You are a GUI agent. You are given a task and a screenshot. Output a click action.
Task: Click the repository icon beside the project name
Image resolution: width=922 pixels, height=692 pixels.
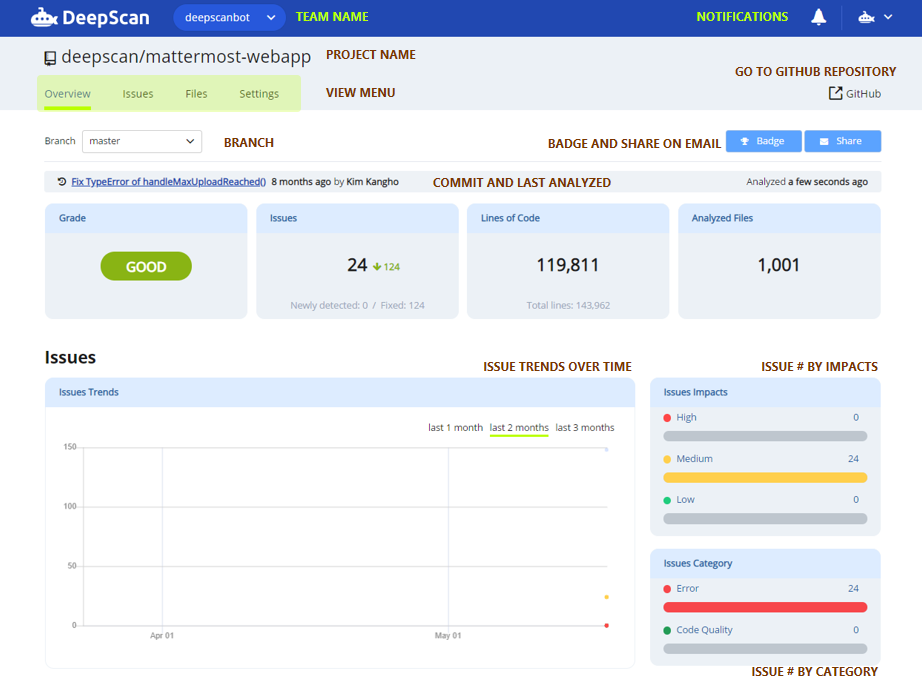(x=50, y=58)
